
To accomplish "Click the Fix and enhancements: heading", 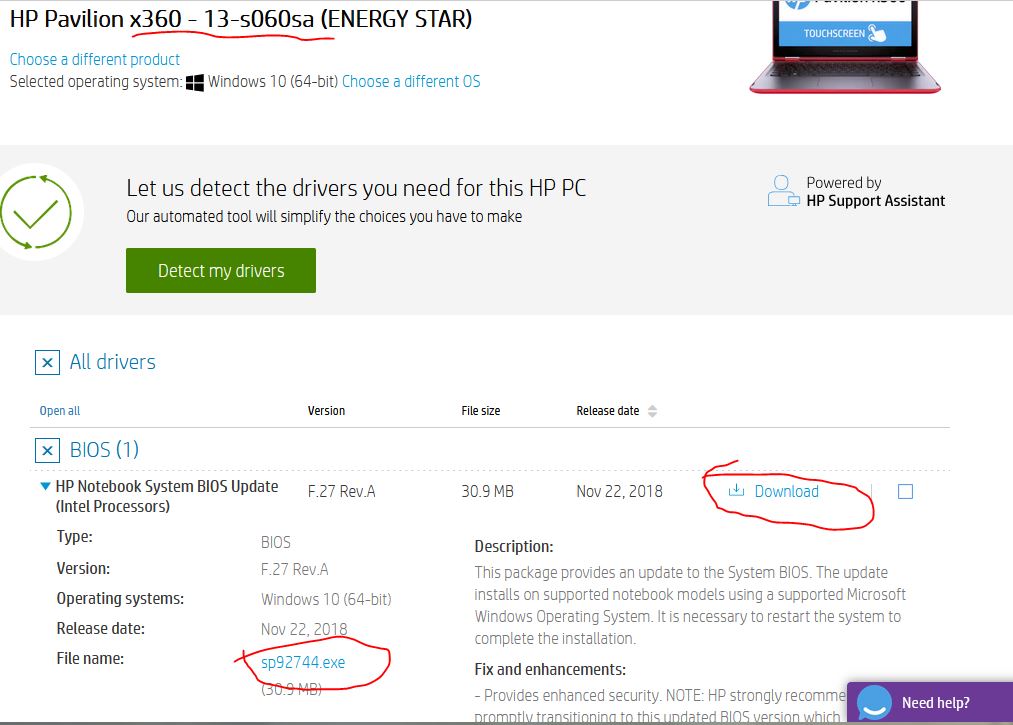I will point(550,669).
